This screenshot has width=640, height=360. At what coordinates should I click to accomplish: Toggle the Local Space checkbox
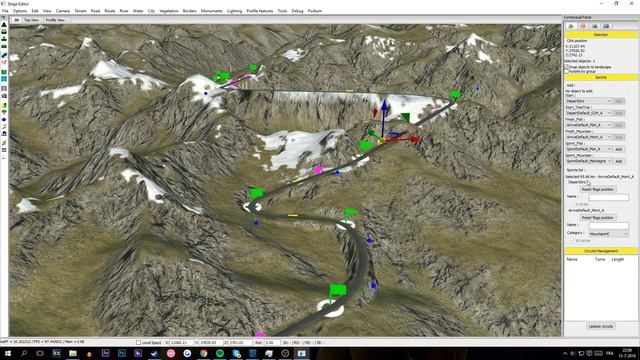coord(138,343)
